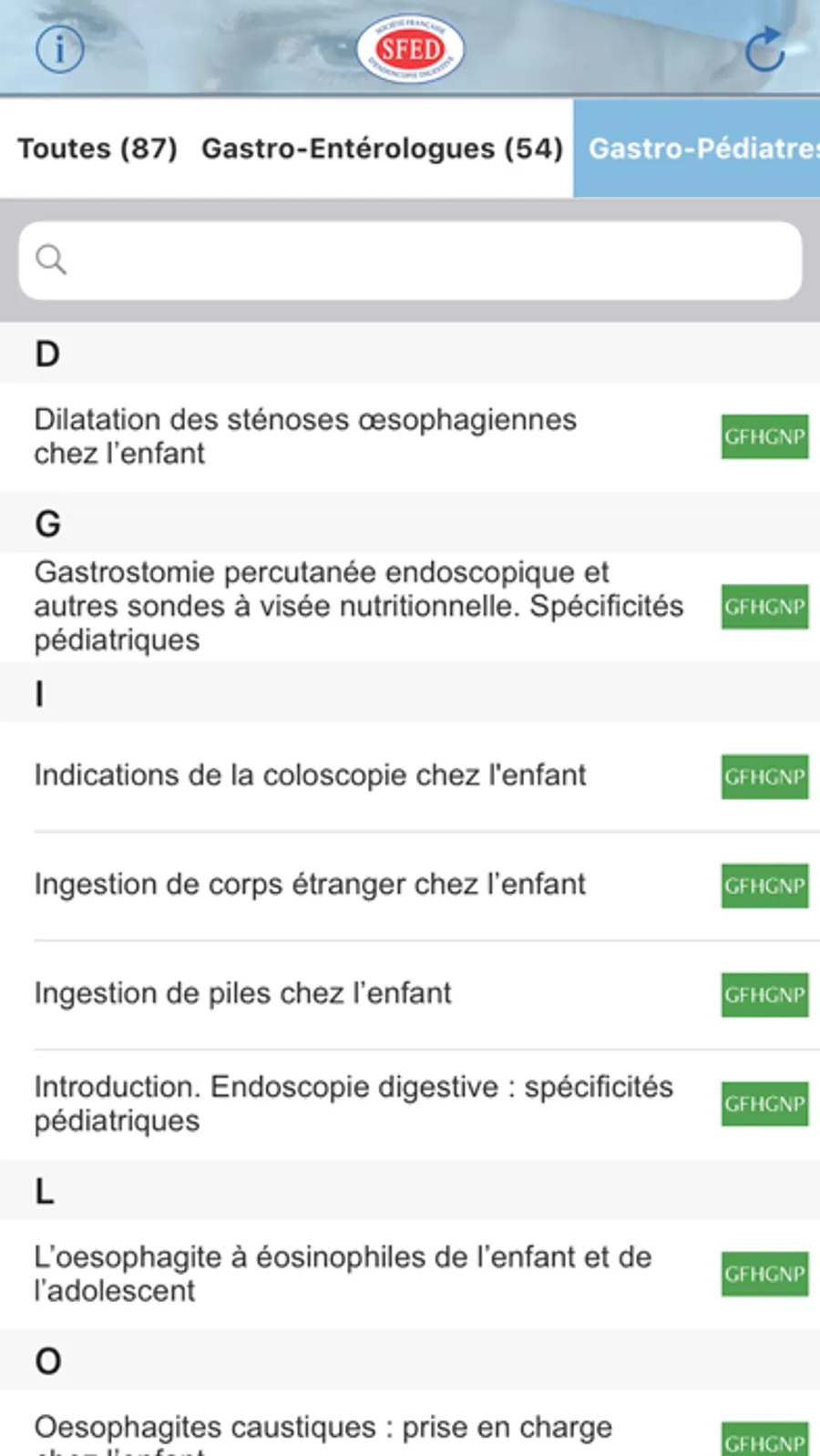The height and width of the screenshot is (1456, 820).
Task: Tap the SFED logo
Action: coord(410,49)
